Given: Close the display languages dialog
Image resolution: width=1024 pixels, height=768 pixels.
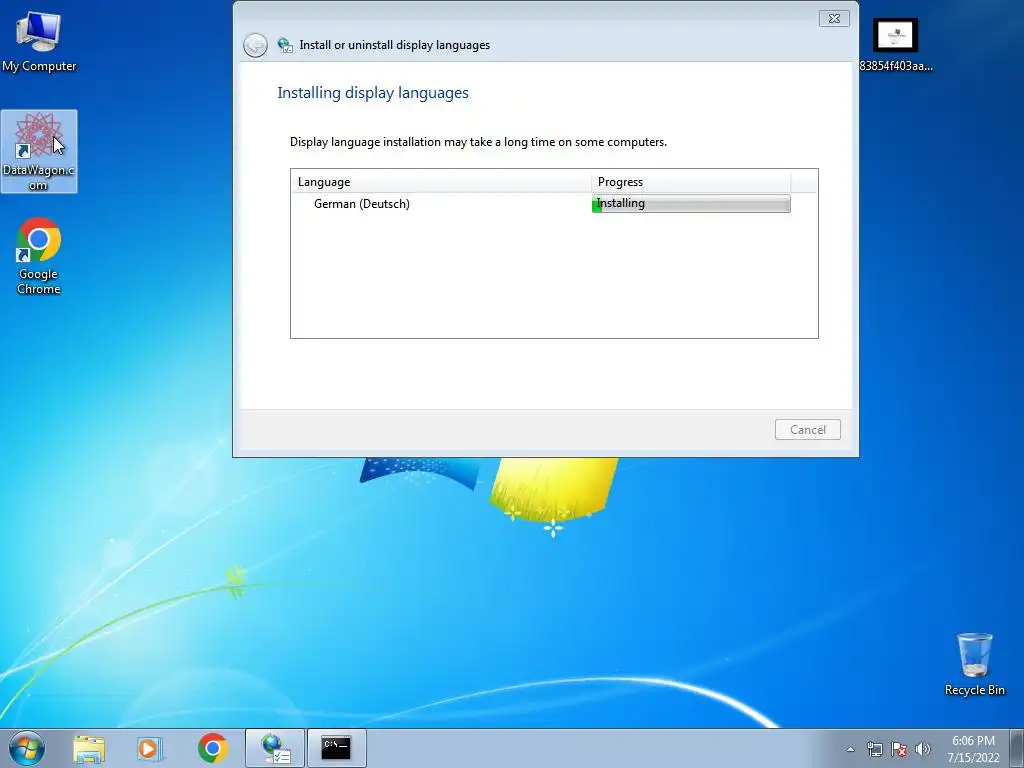Looking at the screenshot, I should coord(834,18).
